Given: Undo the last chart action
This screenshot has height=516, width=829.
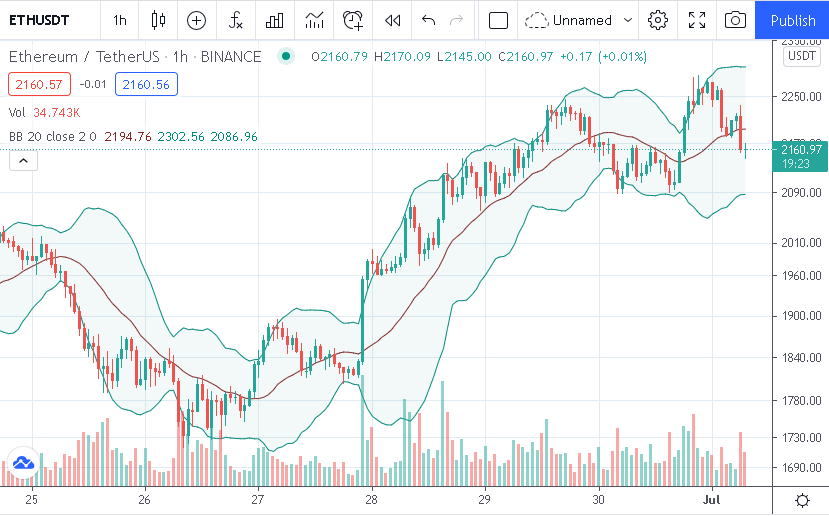Looking at the screenshot, I should point(429,20).
